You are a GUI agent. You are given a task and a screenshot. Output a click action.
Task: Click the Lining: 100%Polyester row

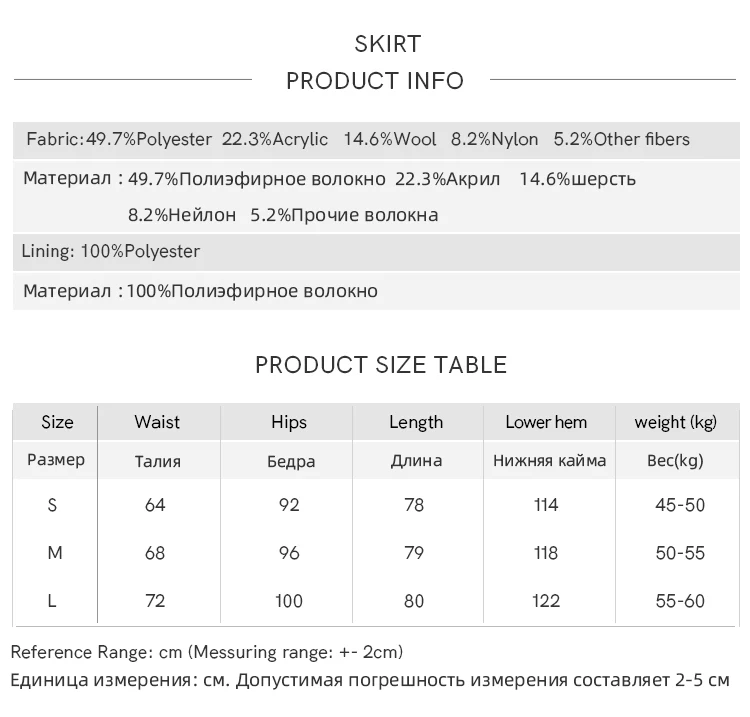(111, 252)
